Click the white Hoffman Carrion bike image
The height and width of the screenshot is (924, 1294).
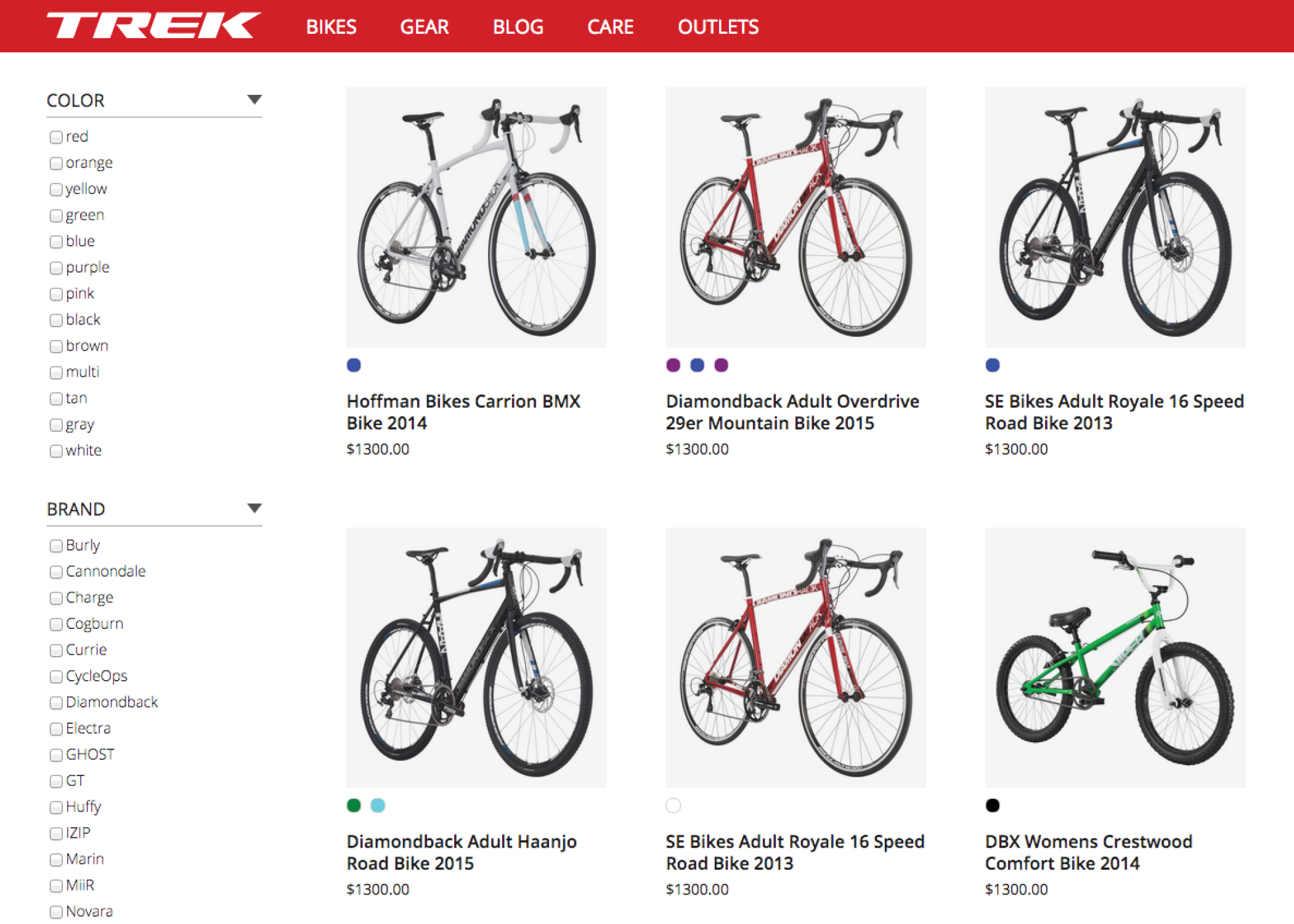coord(476,217)
